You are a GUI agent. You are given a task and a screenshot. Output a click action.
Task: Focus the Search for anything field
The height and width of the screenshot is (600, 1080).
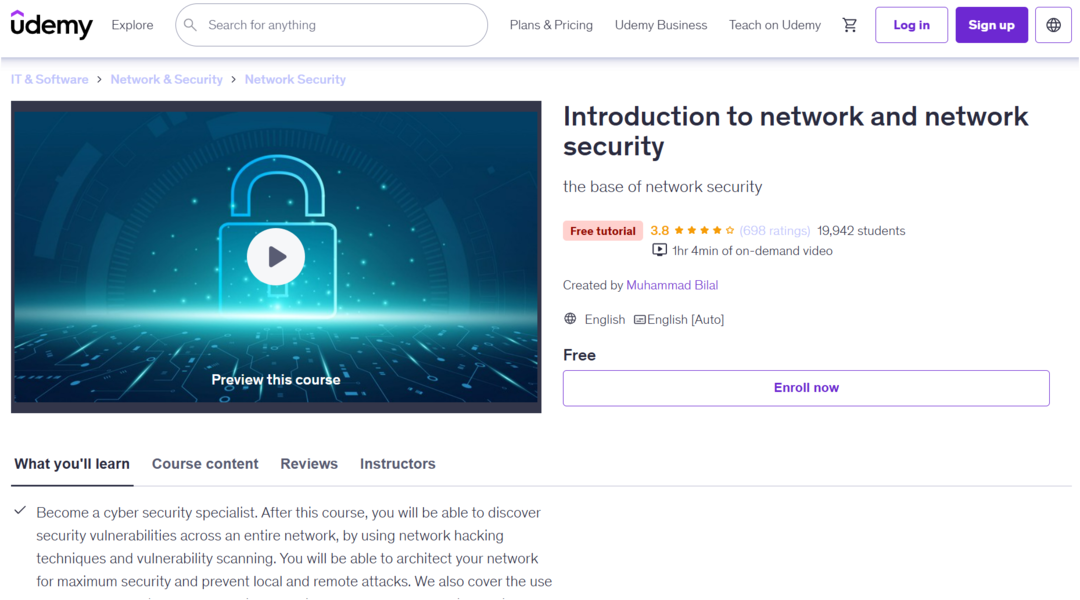point(340,25)
